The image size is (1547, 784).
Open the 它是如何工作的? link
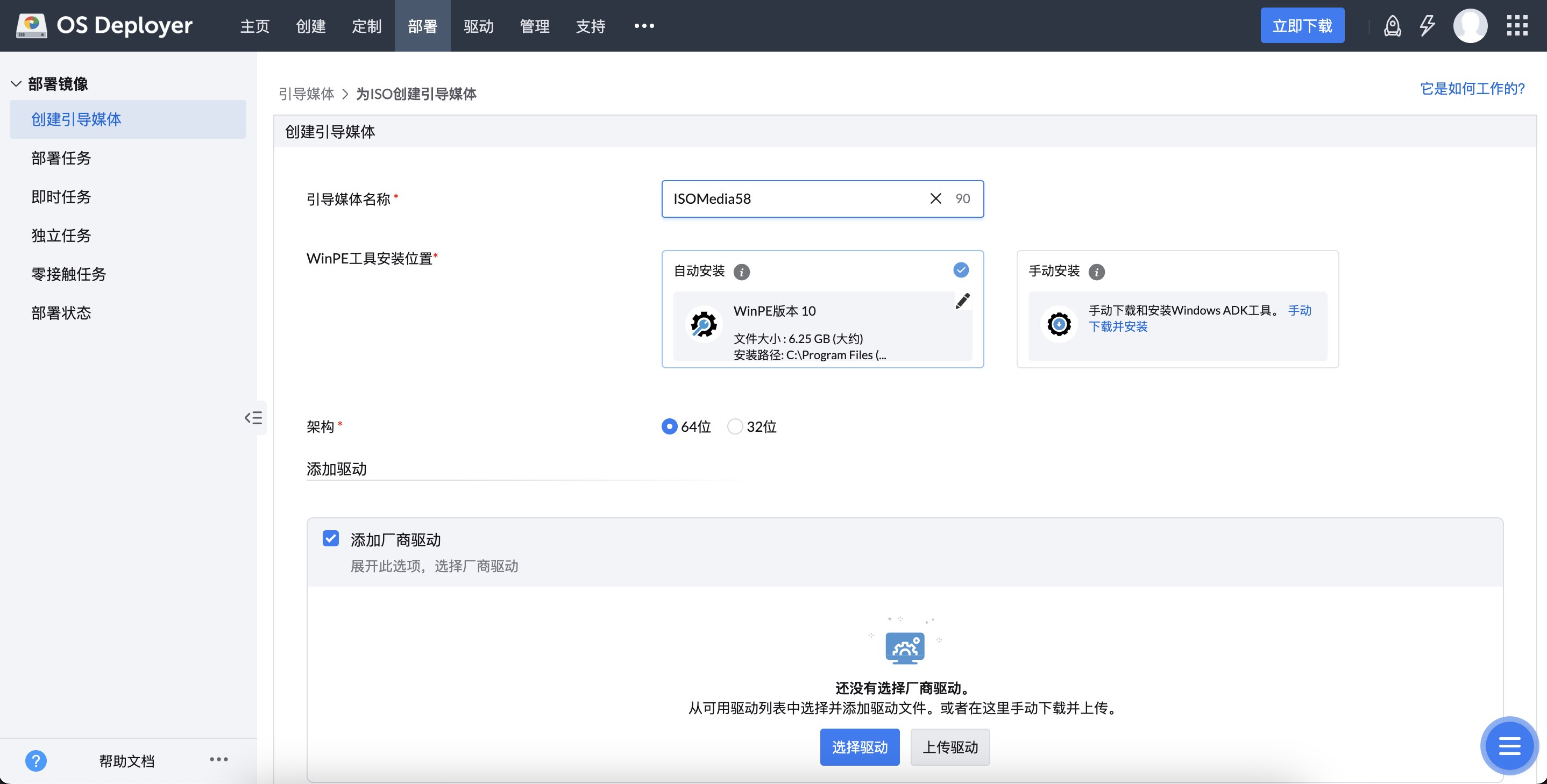[x=1471, y=89]
